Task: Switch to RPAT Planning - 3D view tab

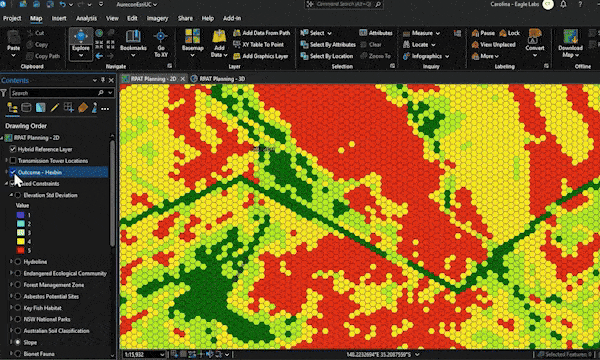Action: click(x=218, y=79)
